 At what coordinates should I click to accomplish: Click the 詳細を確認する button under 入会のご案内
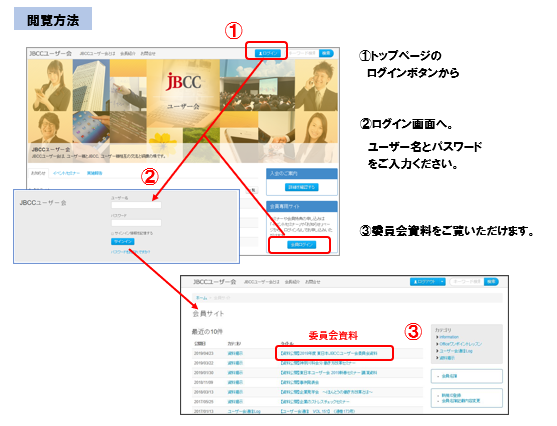click(302, 187)
